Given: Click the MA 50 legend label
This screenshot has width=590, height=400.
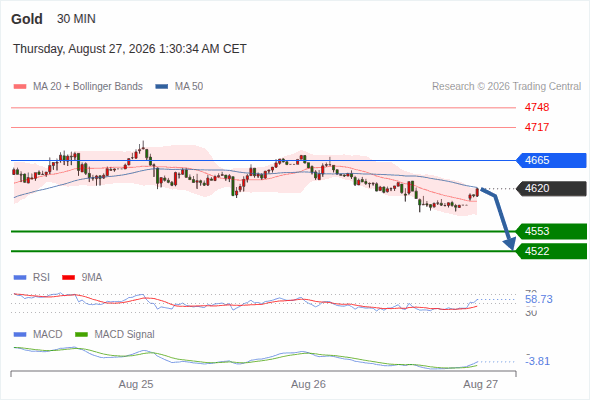Looking at the screenshot, I should [189, 87].
